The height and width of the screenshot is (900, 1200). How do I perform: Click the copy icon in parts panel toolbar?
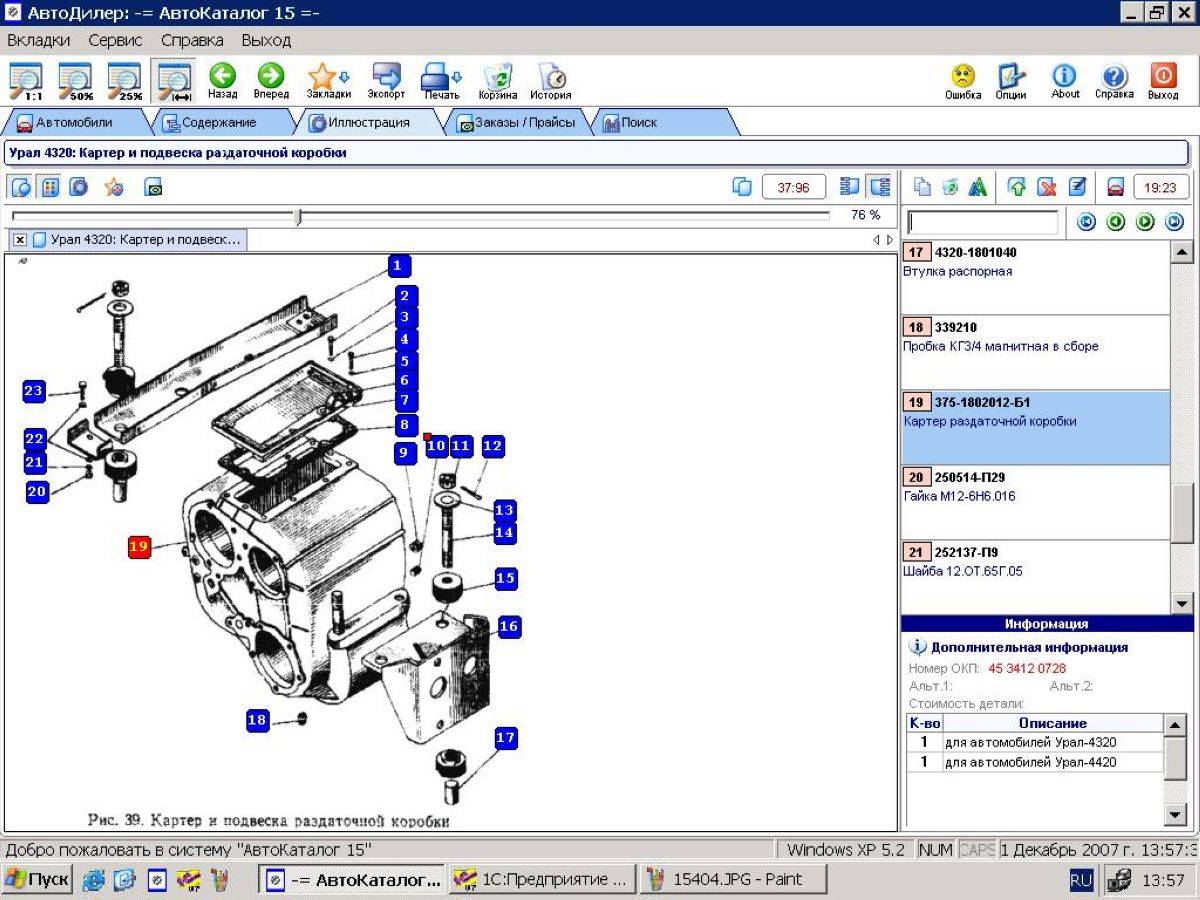click(x=923, y=187)
